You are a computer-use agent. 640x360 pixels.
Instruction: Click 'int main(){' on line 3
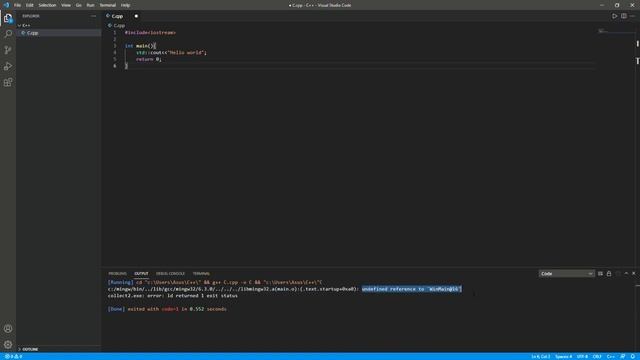(x=140, y=46)
